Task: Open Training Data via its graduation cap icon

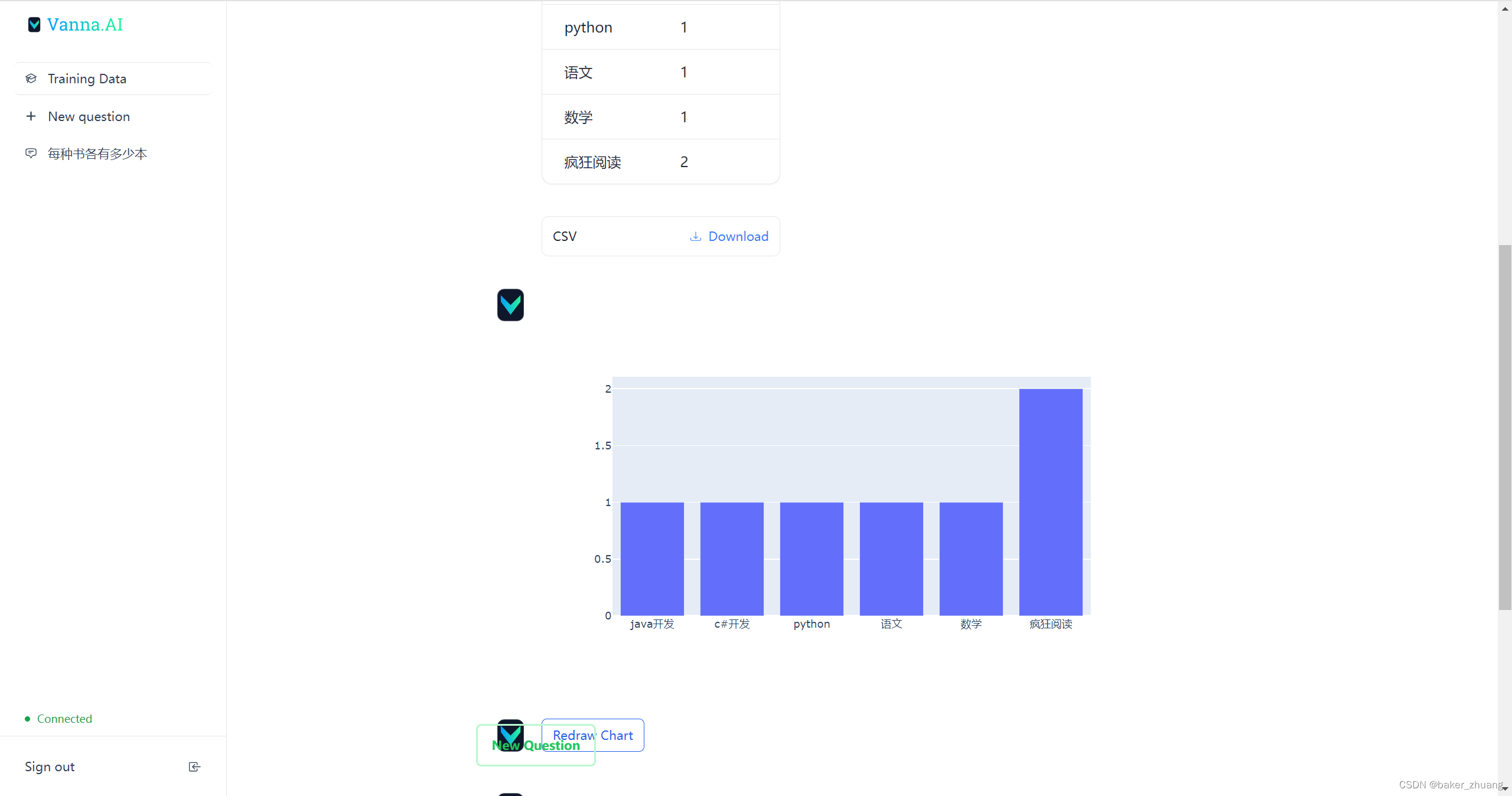Action: pyautogui.click(x=31, y=79)
